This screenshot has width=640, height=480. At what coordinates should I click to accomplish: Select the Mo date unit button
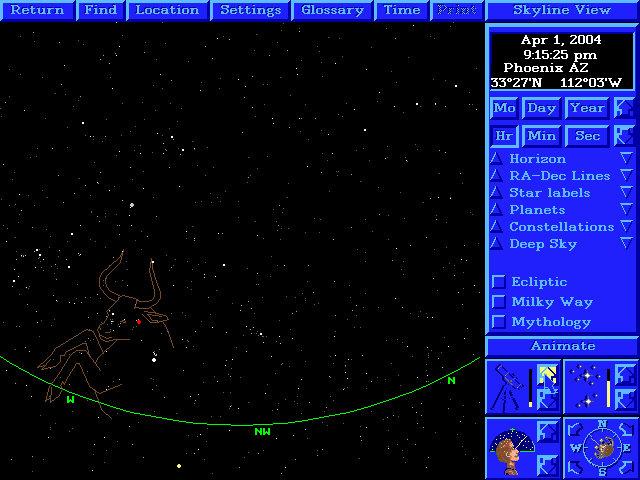tap(504, 108)
